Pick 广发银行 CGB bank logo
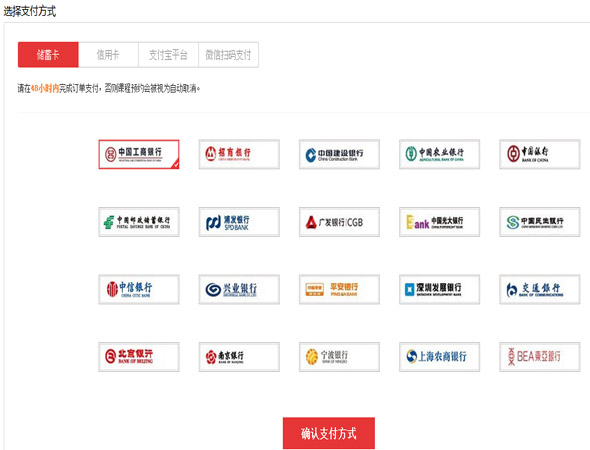The height and width of the screenshot is (450, 590). pos(339,222)
